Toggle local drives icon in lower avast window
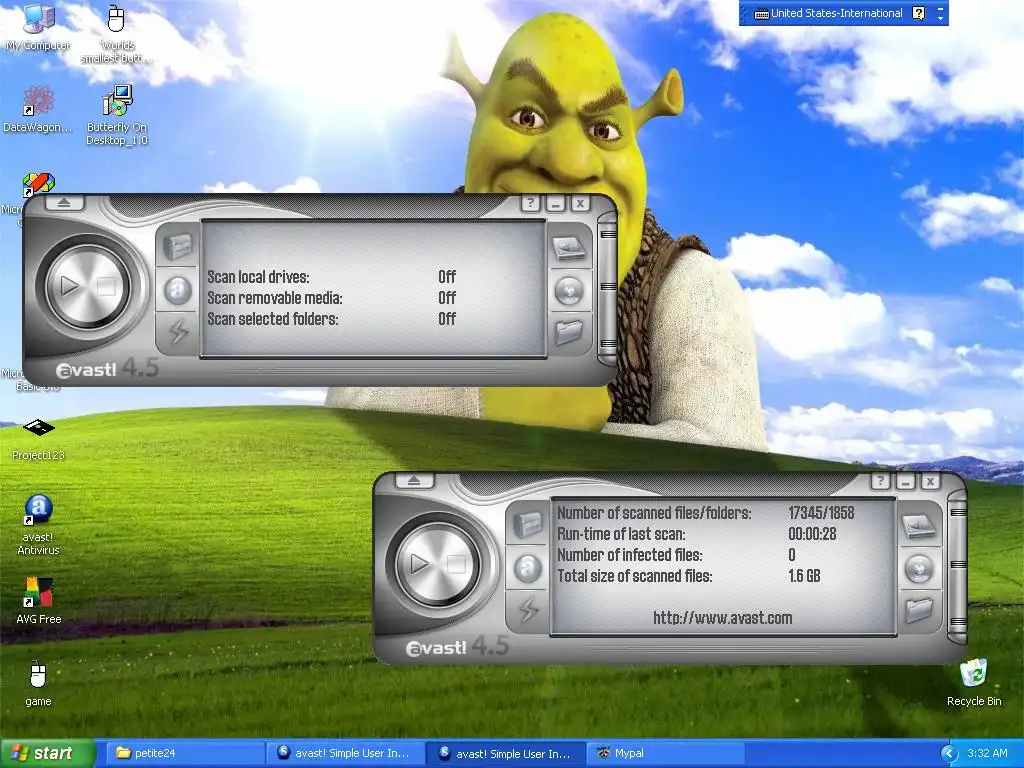The image size is (1024, 768). [x=919, y=526]
